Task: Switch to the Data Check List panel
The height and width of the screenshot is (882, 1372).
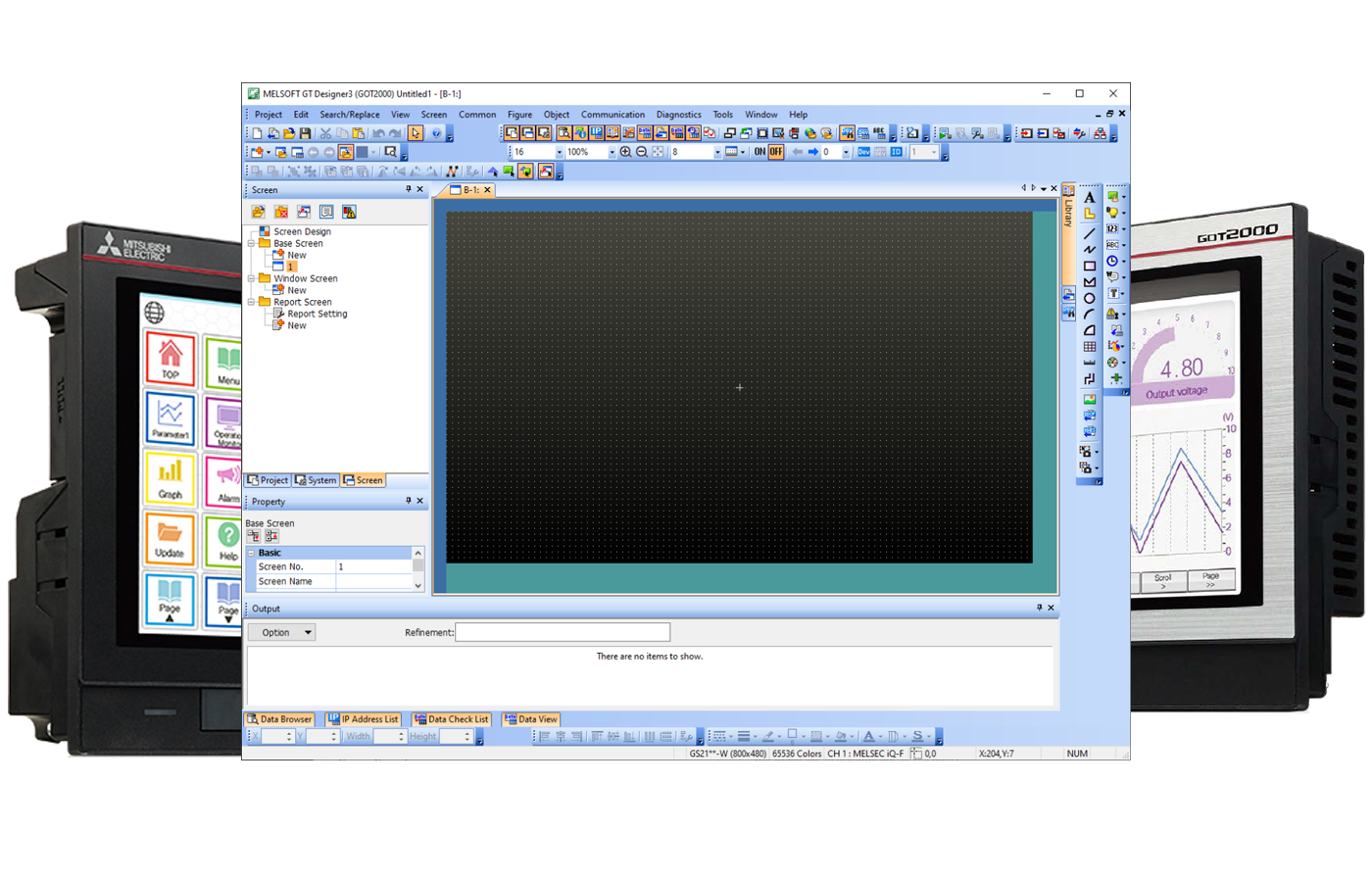Action: click(451, 718)
